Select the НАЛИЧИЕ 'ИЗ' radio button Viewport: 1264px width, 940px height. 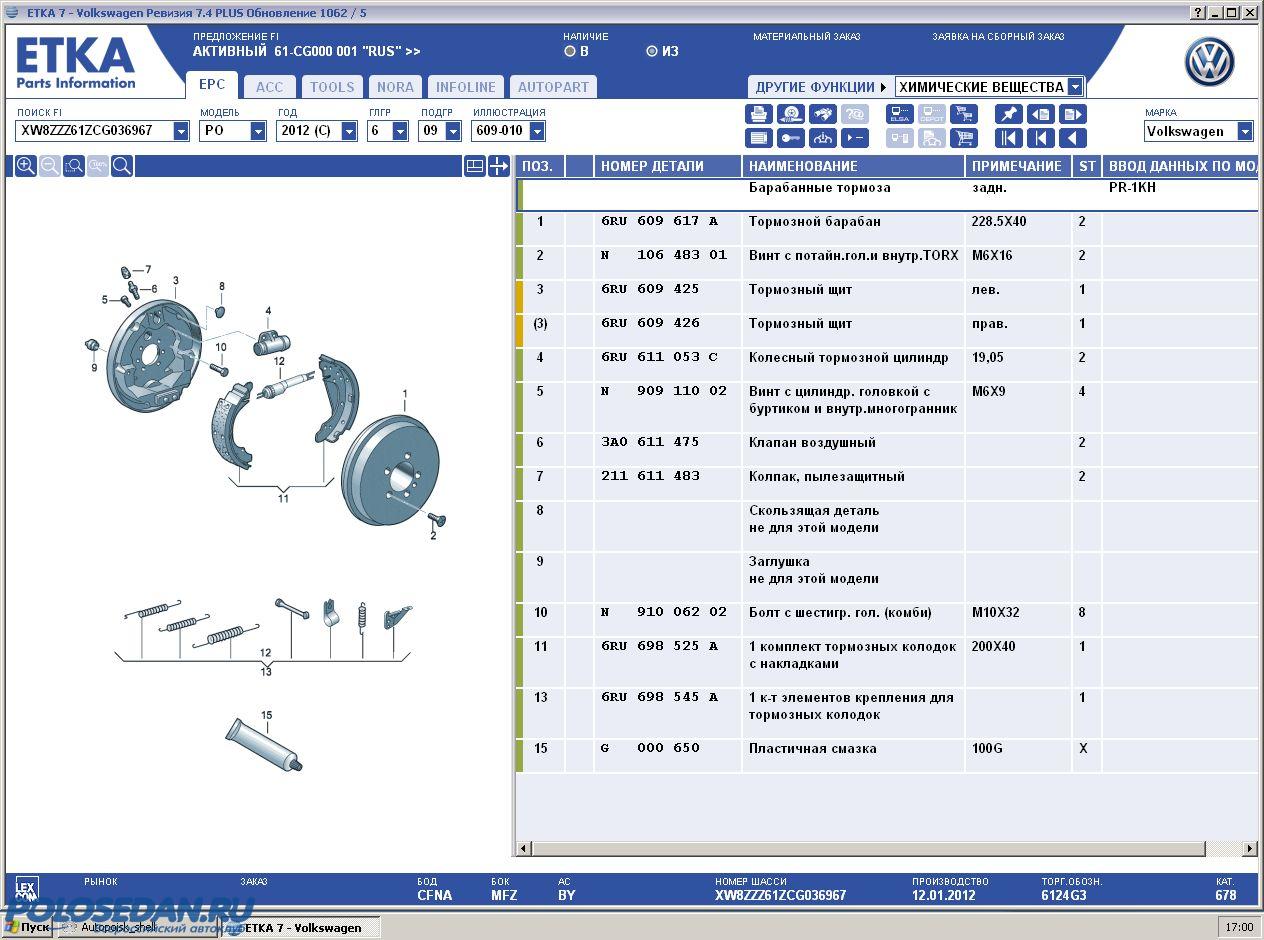click(652, 51)
